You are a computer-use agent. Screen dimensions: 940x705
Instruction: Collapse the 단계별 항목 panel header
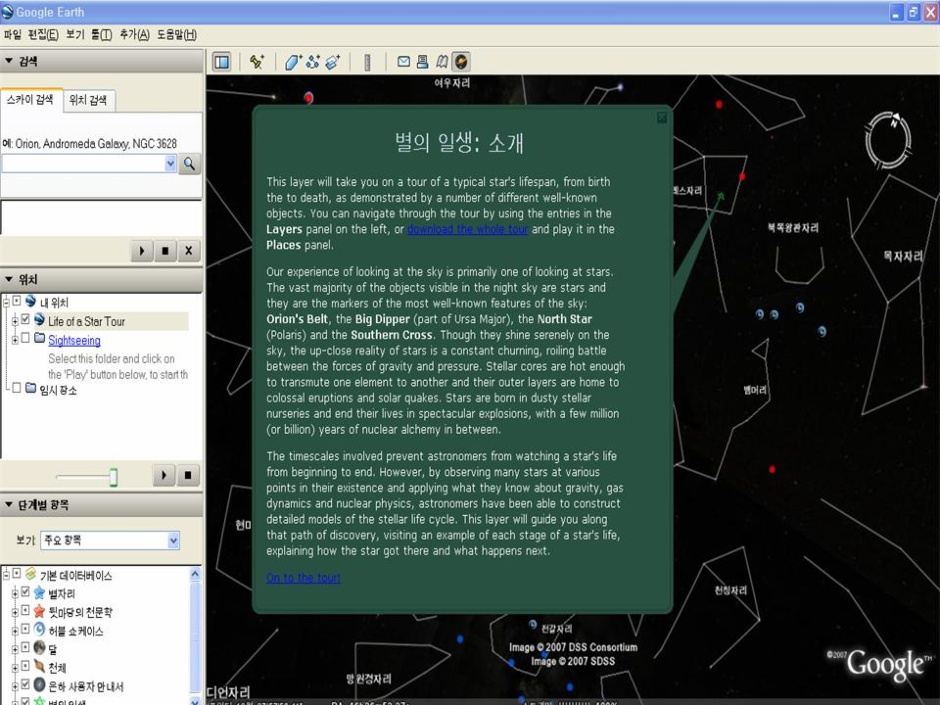[101, 505]
